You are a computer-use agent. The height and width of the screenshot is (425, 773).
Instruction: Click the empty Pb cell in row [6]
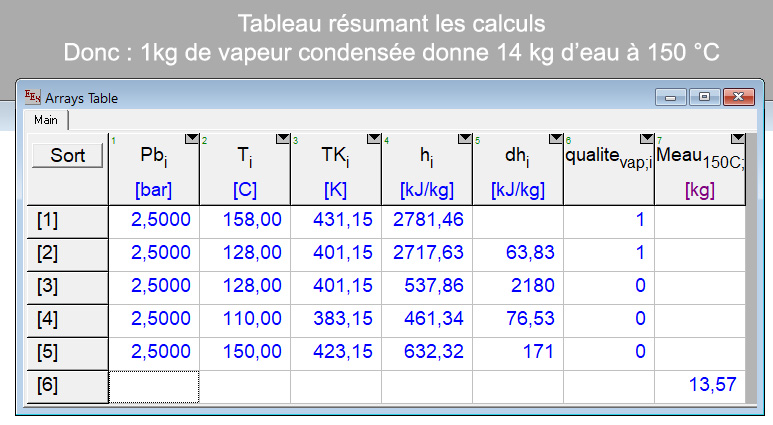tap(154, 387)
